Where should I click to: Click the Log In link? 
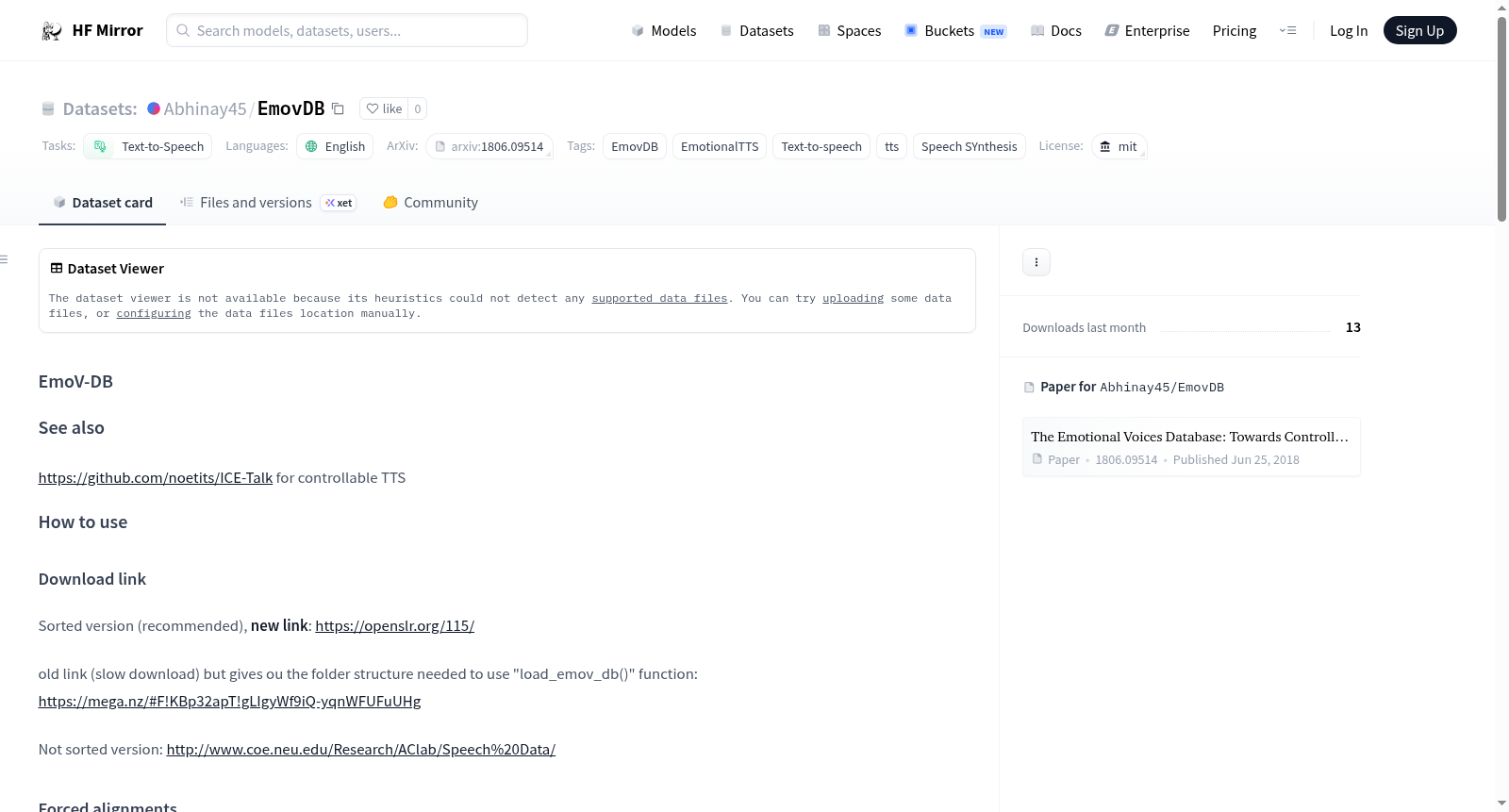(x=1349, y=30)
